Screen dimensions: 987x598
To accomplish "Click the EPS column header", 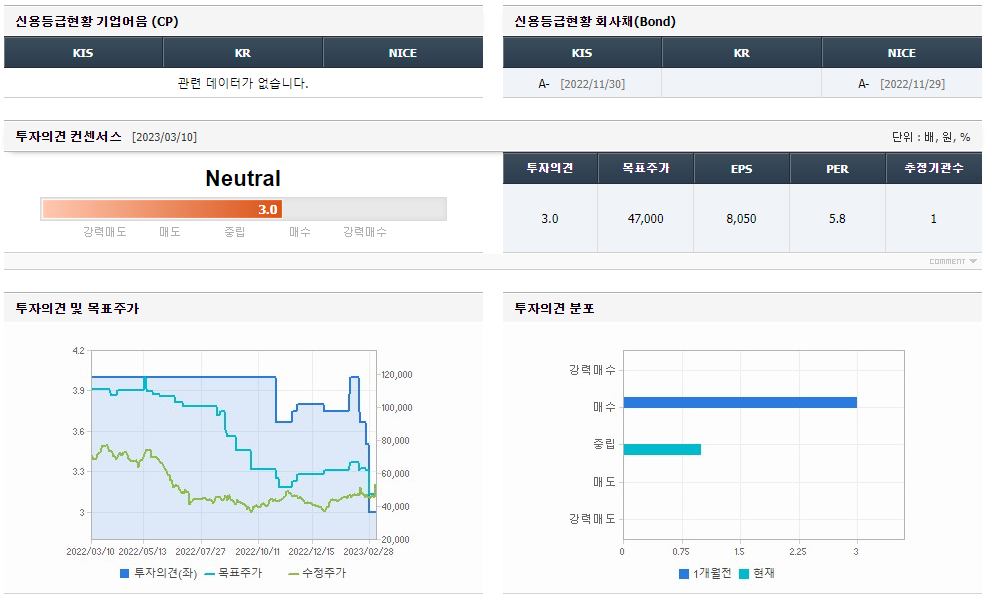I will [x=742, y=168].
